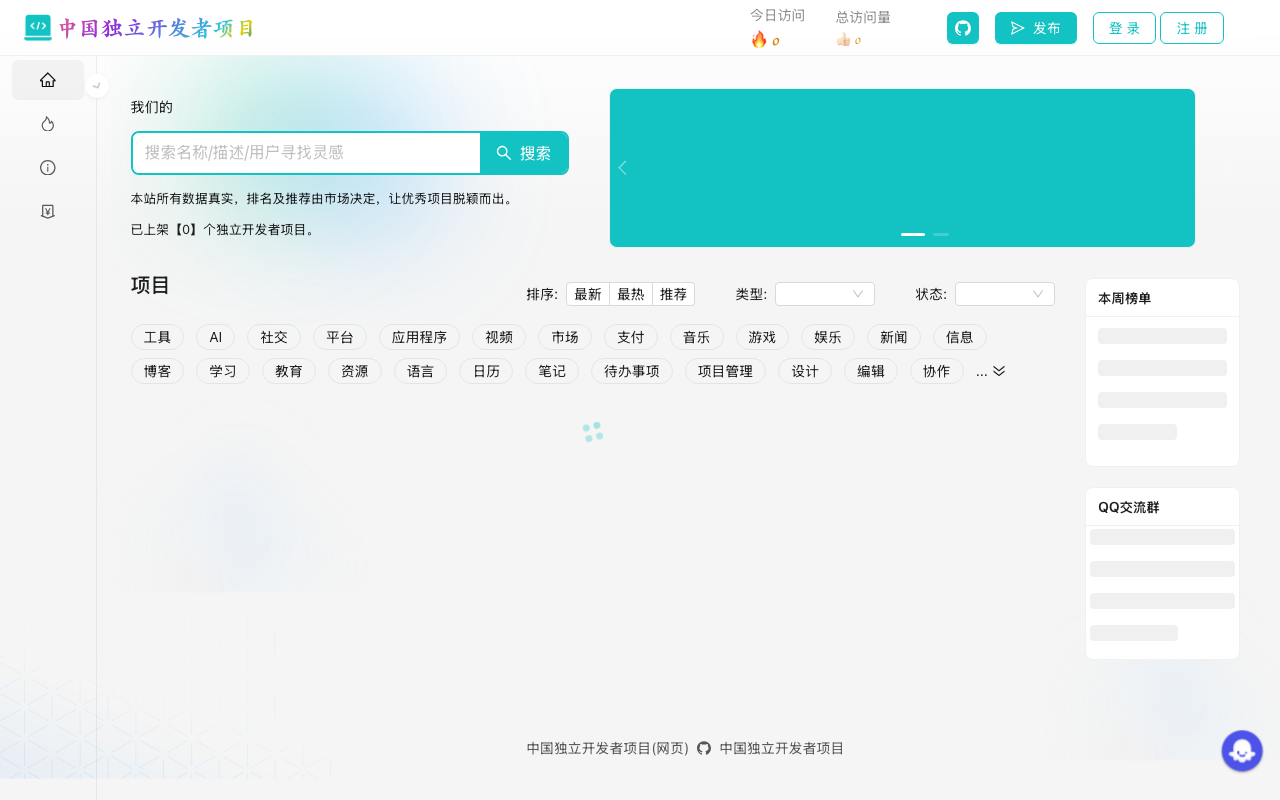Filter by the 协作 tag
Viewport: 1280px width, 800px height.
tap(937, 371)
